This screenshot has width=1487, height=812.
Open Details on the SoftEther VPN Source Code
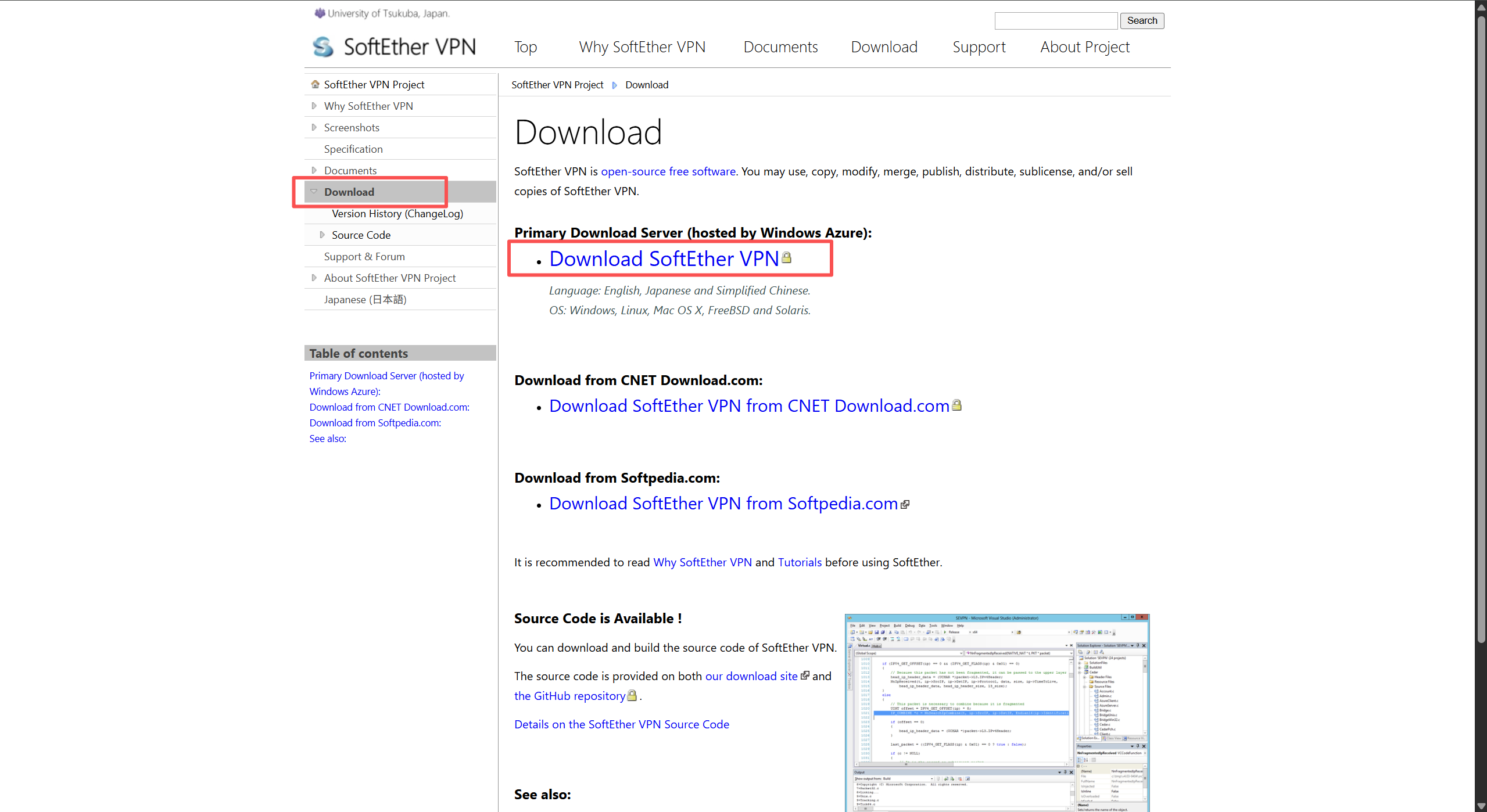[x=621, y=724]
